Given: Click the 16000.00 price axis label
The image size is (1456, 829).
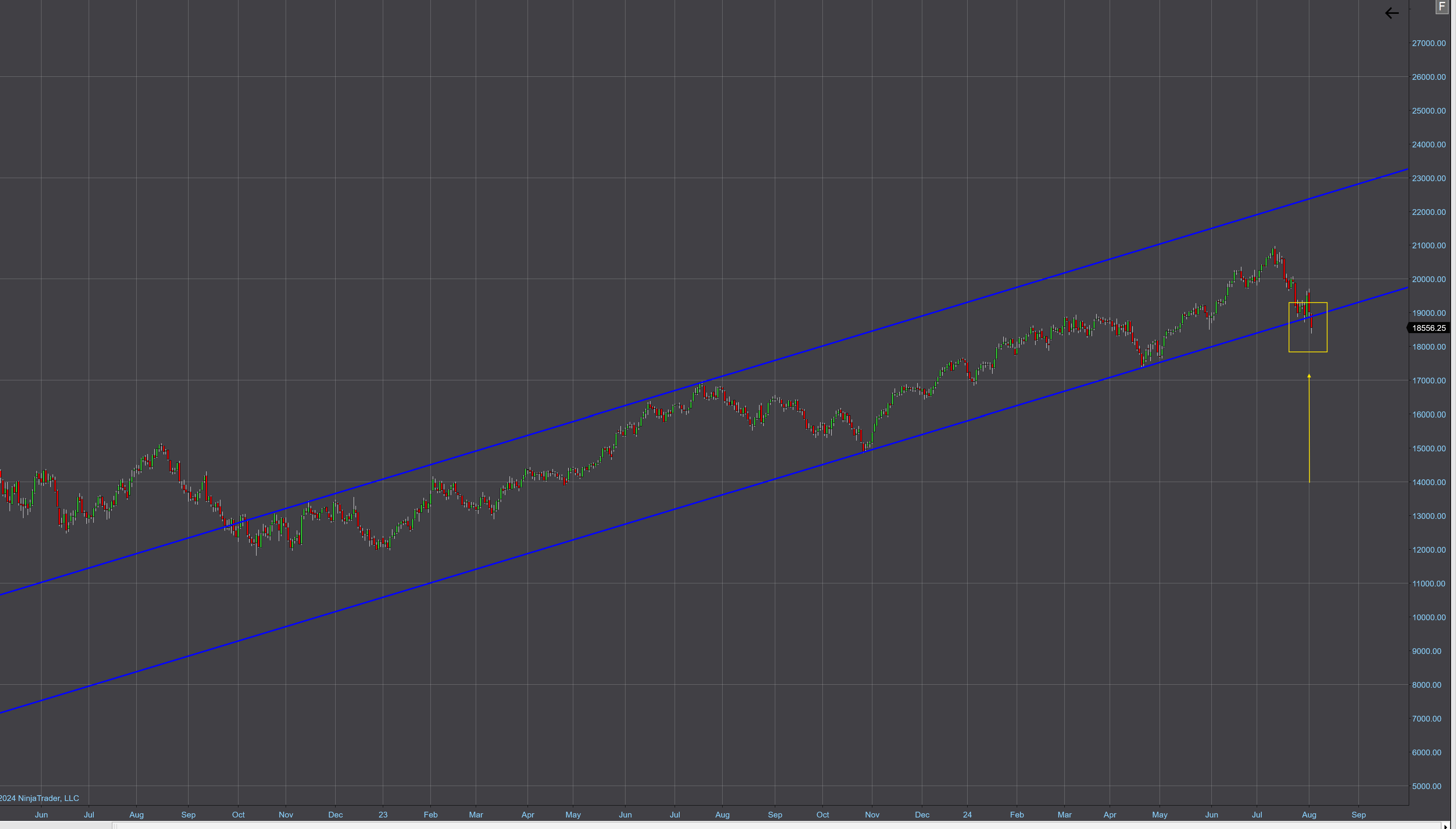Looking at the screenshot, I should 1429,414.
